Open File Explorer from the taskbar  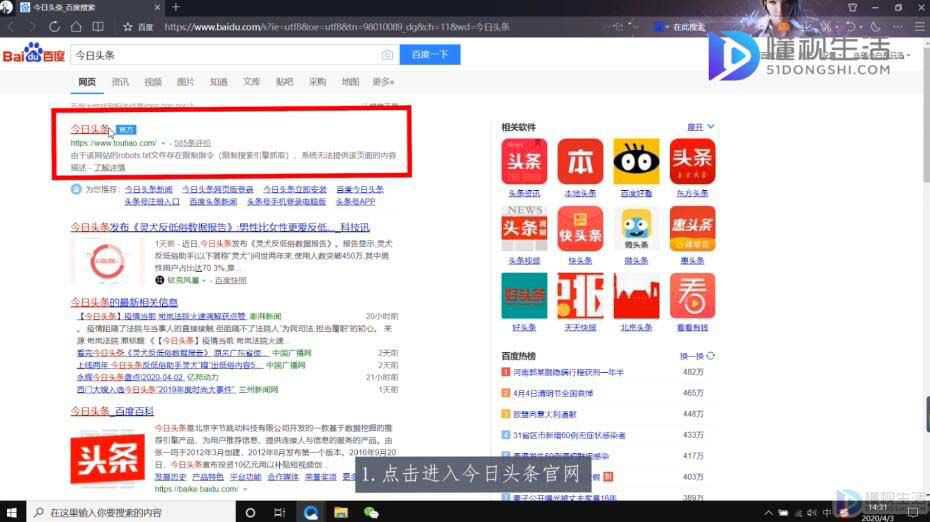pyautogui.click(x=341, y=513)
